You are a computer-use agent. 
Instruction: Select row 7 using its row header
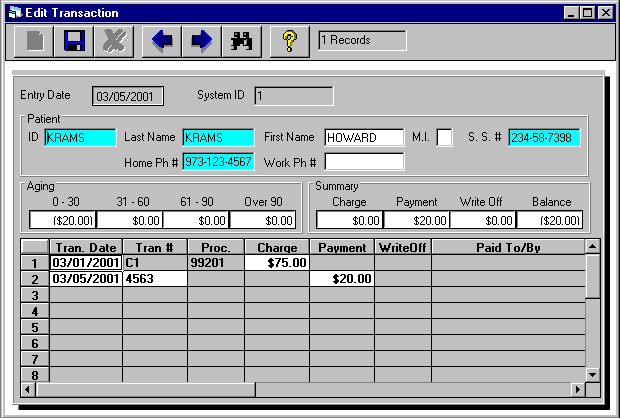35,359
